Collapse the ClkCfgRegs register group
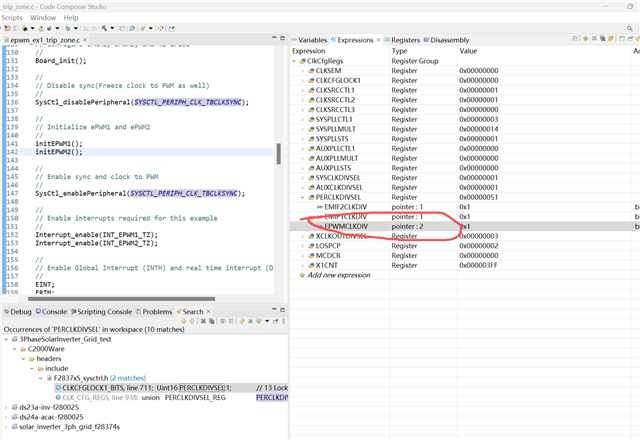This screenshot has width=640, height=440. coord(296,61)
